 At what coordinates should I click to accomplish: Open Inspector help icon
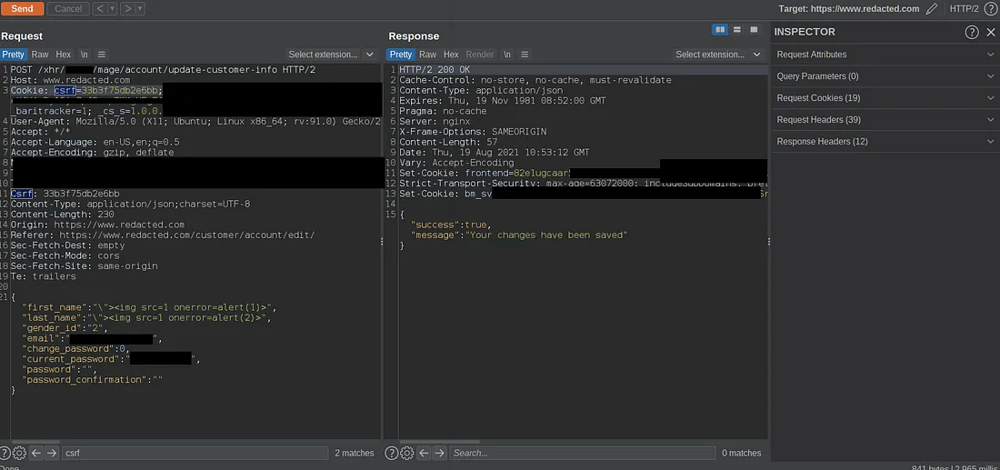click(x=971, y=32)
